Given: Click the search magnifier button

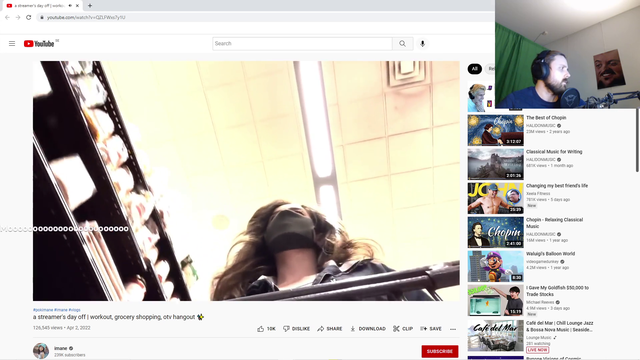Looking at the screenshot, I should tap(402, 44).
